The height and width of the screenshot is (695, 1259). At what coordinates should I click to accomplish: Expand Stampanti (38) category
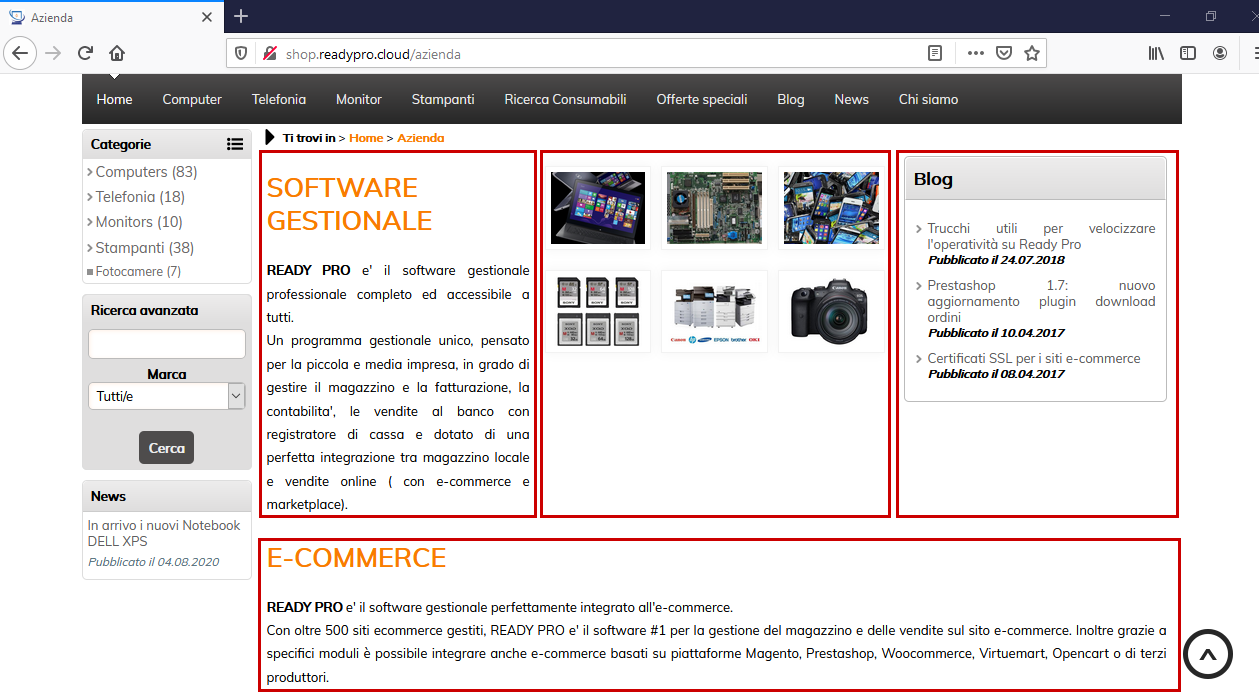click(144, 248)
